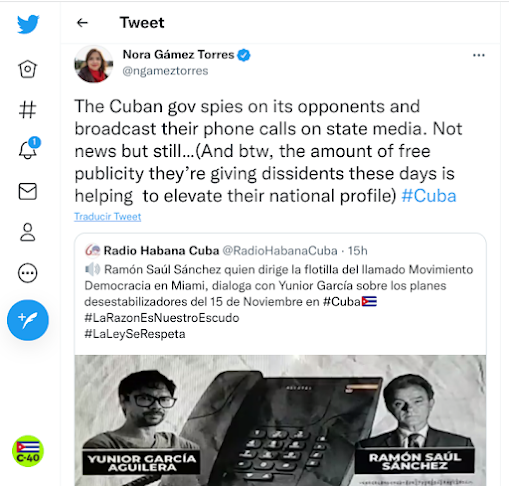This screenshot has width=509, height=486.
Task: Open Nora Gámez Torres profile picture
Action: coord(94,64)
